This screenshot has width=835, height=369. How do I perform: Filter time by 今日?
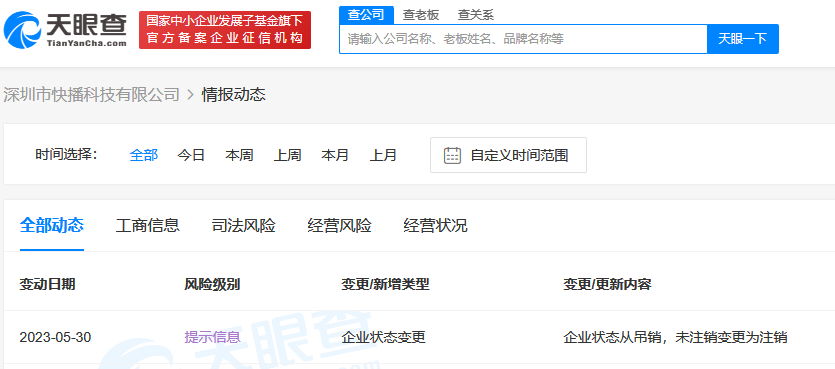191,155
